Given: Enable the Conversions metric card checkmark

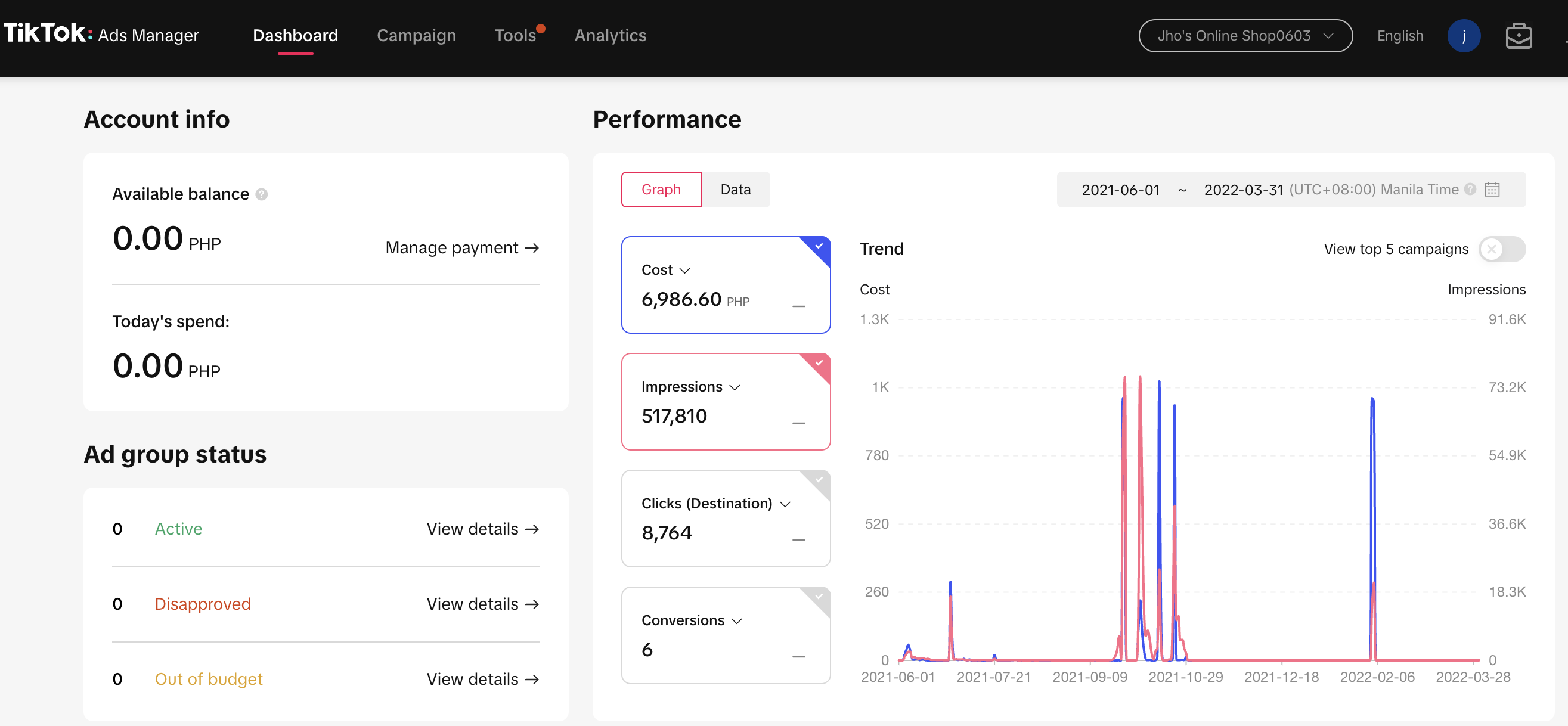Looking at the screenshot, I should click(x=819, y=597).
